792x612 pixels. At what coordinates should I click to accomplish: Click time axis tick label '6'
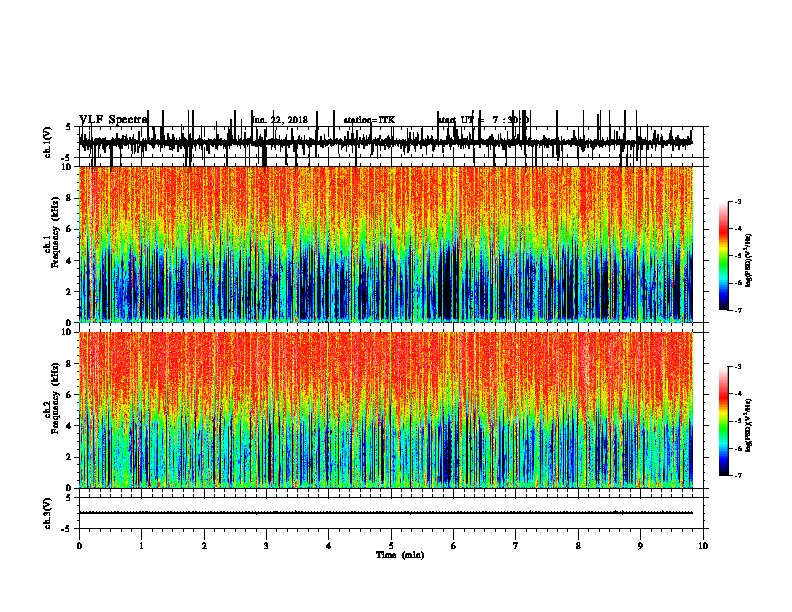tap(453, 546)
